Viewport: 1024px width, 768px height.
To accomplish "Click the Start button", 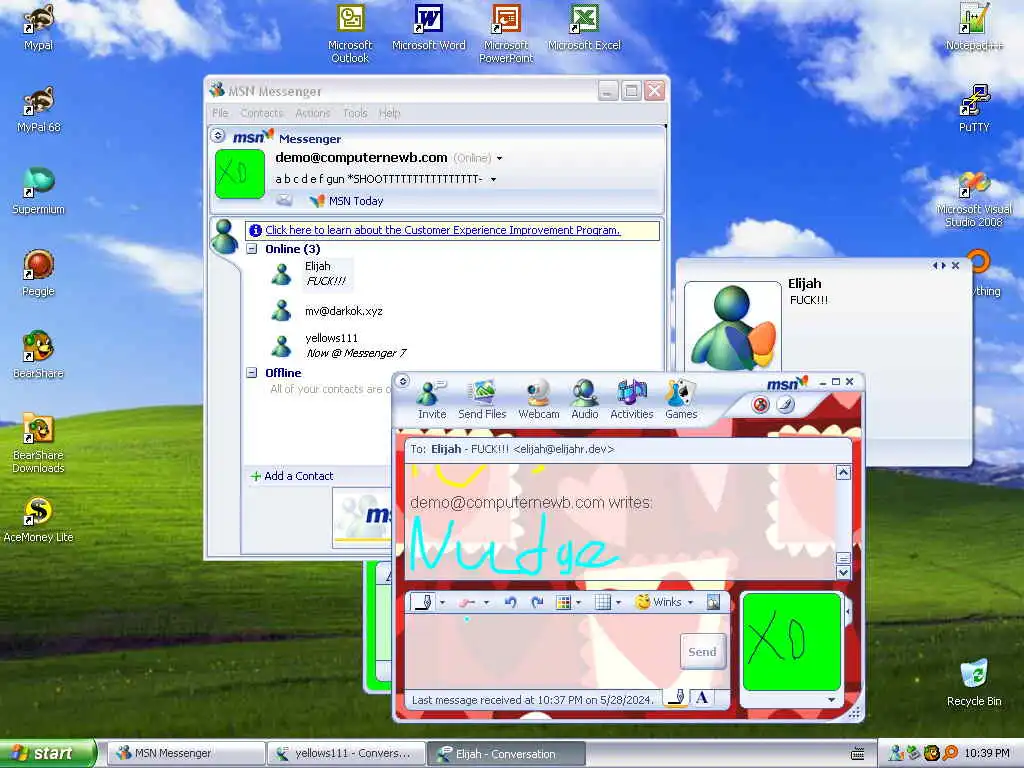I will [48, 753].
